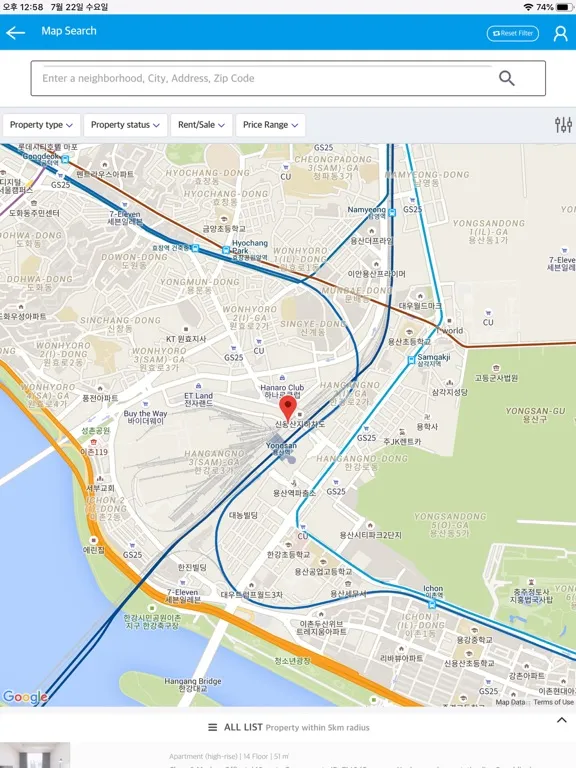This screenshot has width=576, height=768.
Task: Open the Terms of Use link
Action: click(x=553, y=702)
